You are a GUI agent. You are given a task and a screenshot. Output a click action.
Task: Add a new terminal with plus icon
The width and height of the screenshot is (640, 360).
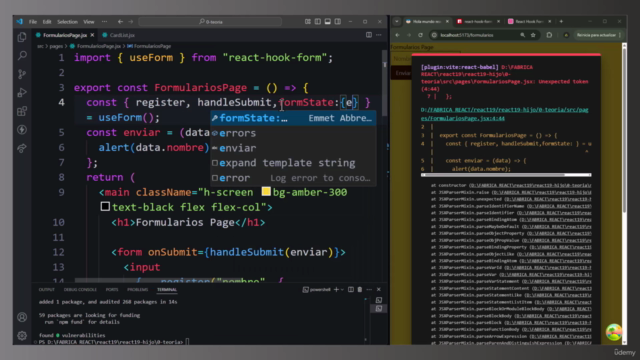[x=336, y=289]
